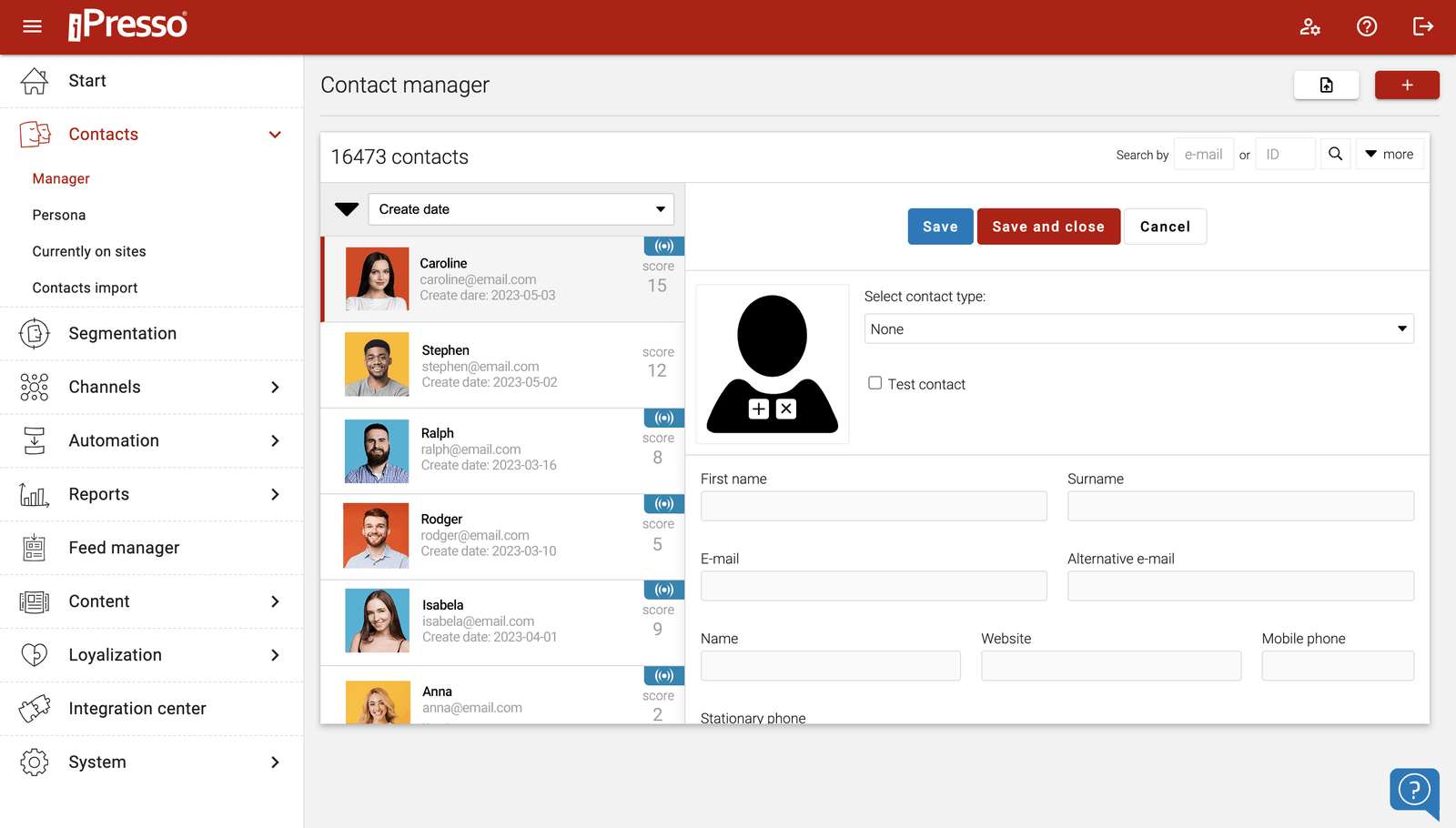Click the logout icon
The width and height of the screenshot is (1456, 828).
1423,27
